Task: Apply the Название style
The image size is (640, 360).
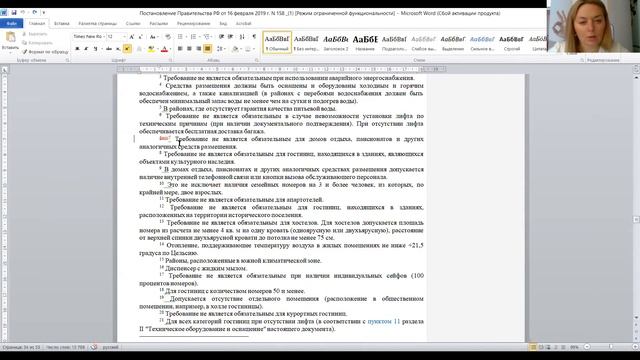Action: [x=365, y=42]
